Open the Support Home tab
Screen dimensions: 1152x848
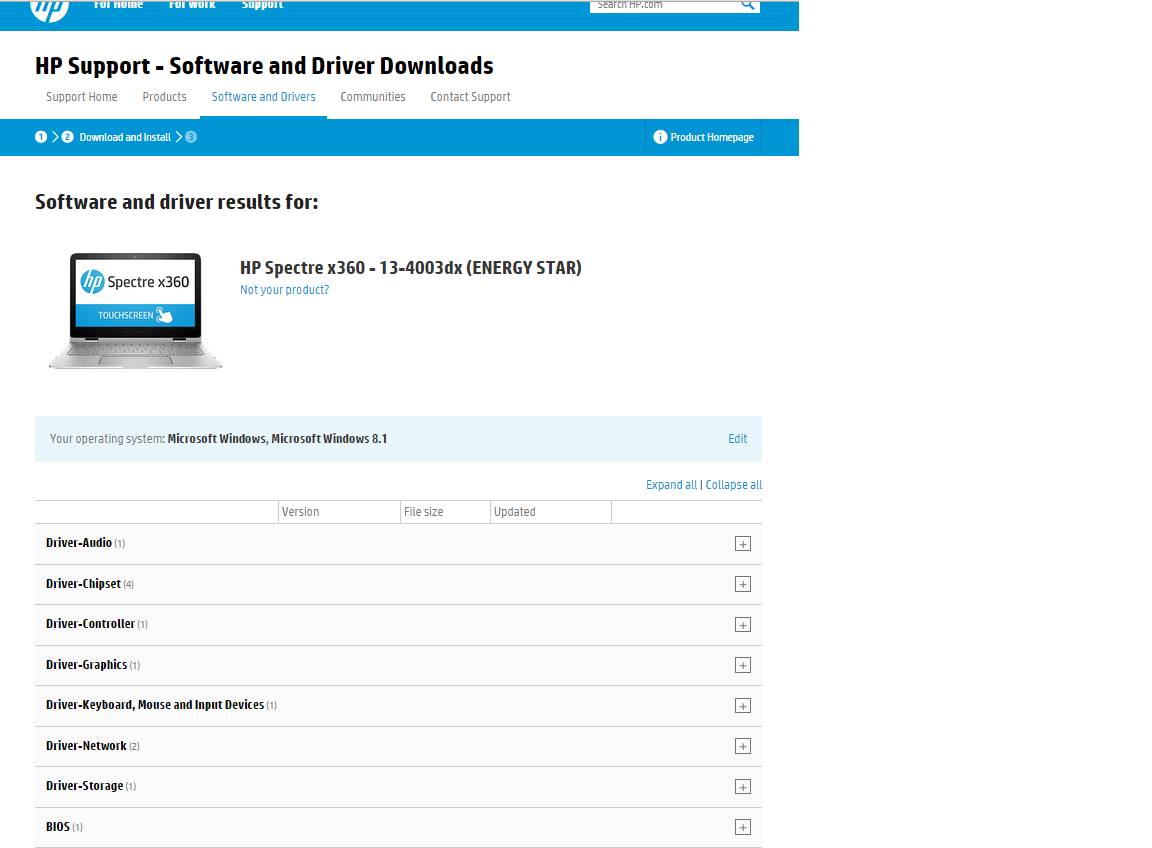(82, 97)
